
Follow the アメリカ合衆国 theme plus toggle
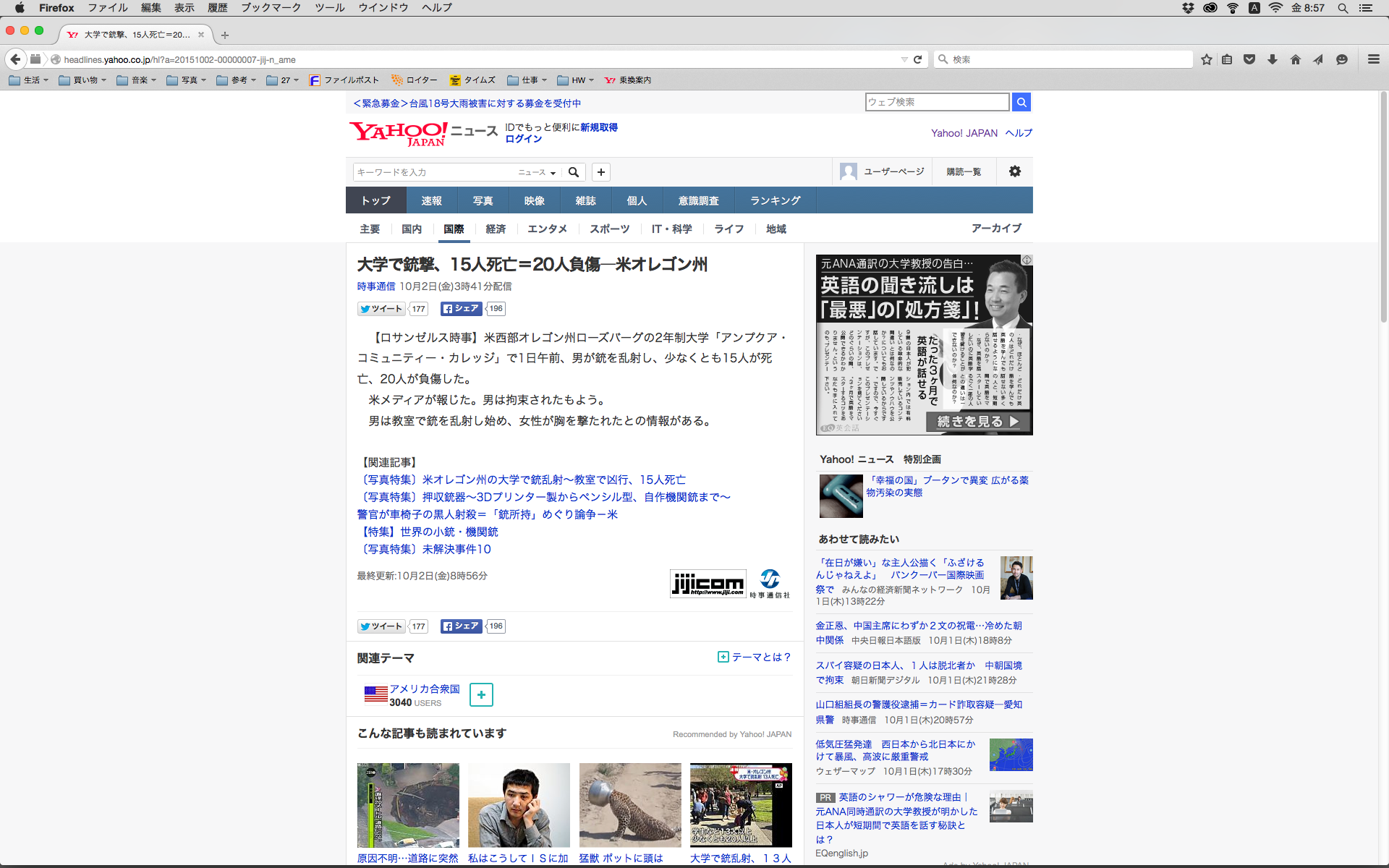click(481, 694)
